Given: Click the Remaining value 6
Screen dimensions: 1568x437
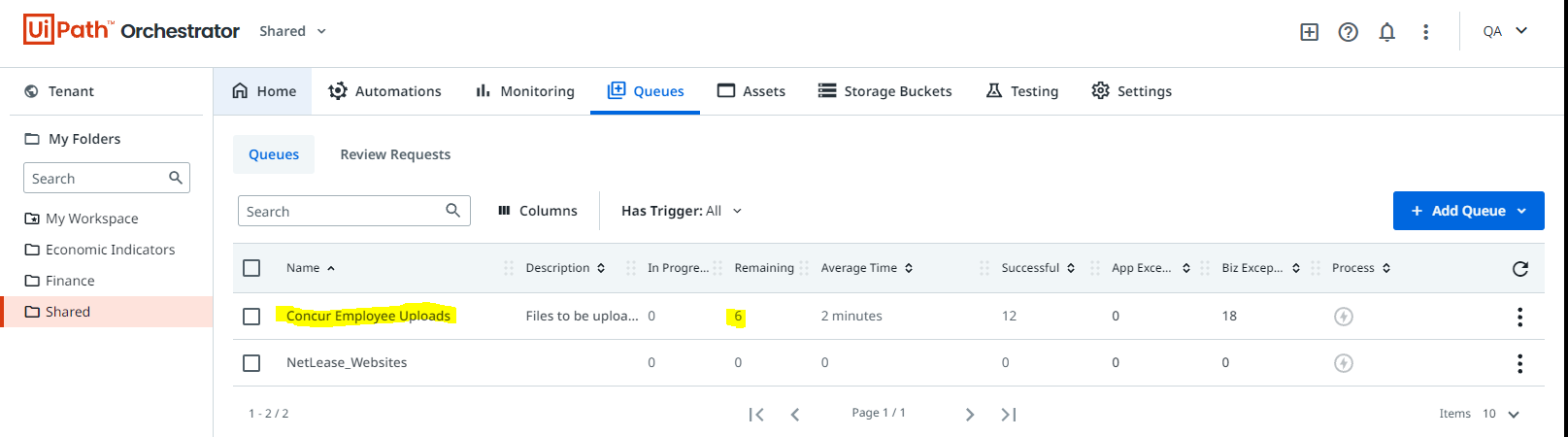Looking at the screenshot, I should [738, 316].
